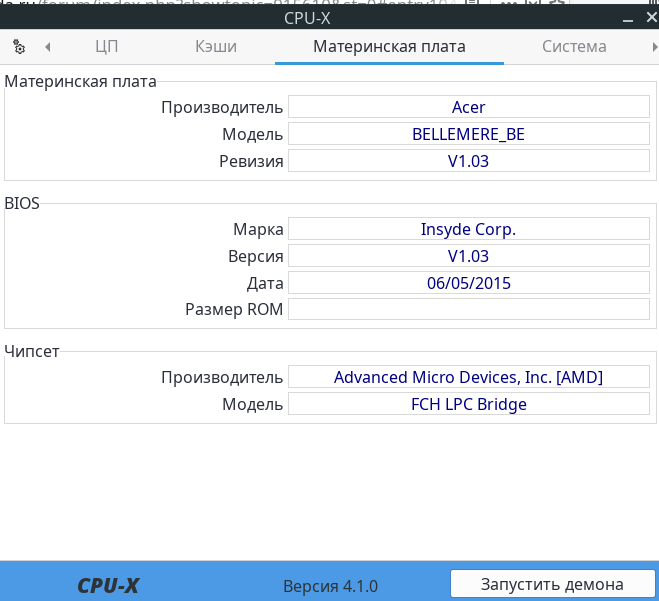Minimize the CPU-X window
This screenshot has width=659, height=601.
pos(627,18)
